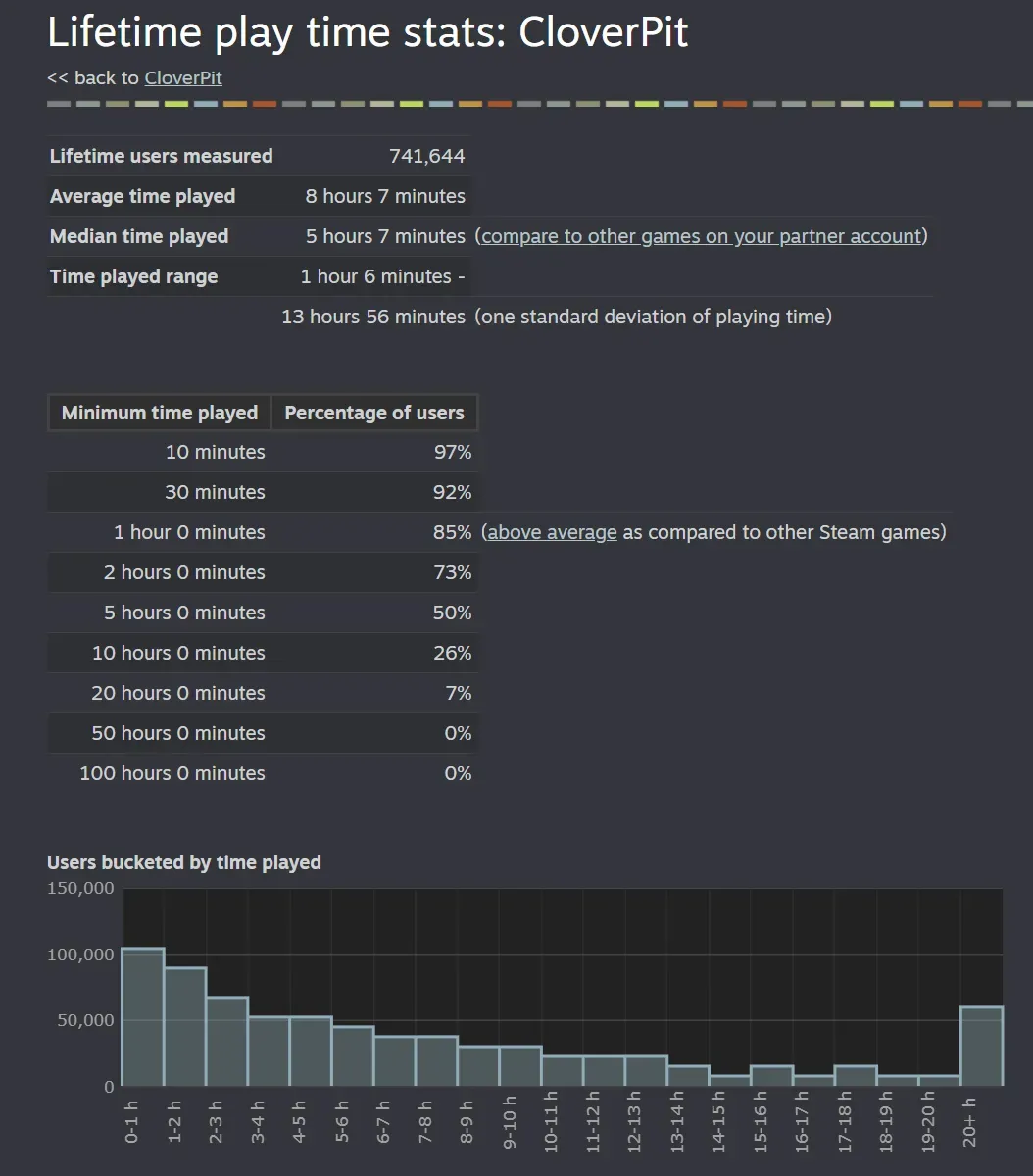Select the Minimum time played column header
1033x1176 pixels.
[x=158, y=413]
